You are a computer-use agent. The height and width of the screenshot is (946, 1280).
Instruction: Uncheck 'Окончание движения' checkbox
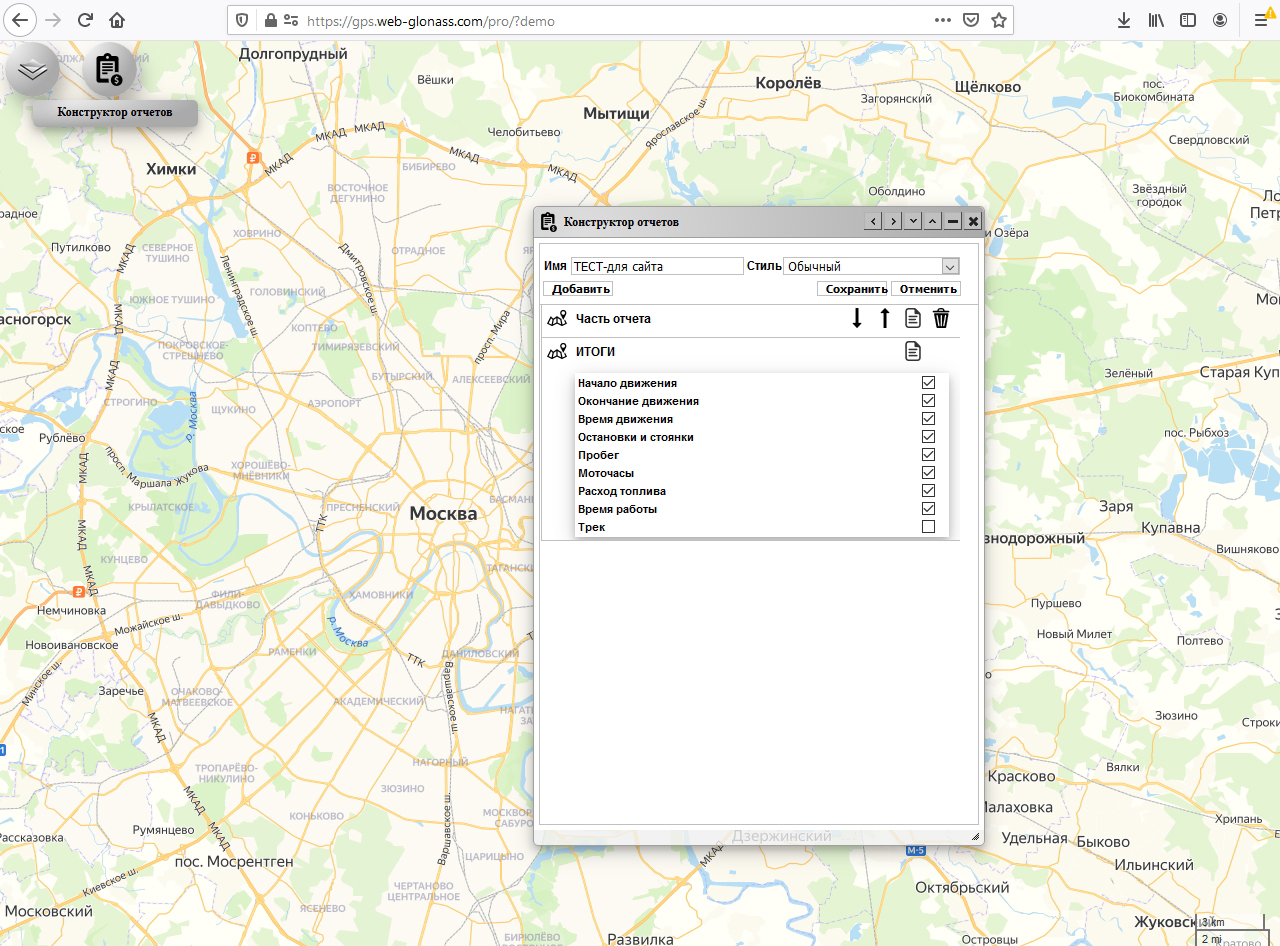tap(928, 400)
